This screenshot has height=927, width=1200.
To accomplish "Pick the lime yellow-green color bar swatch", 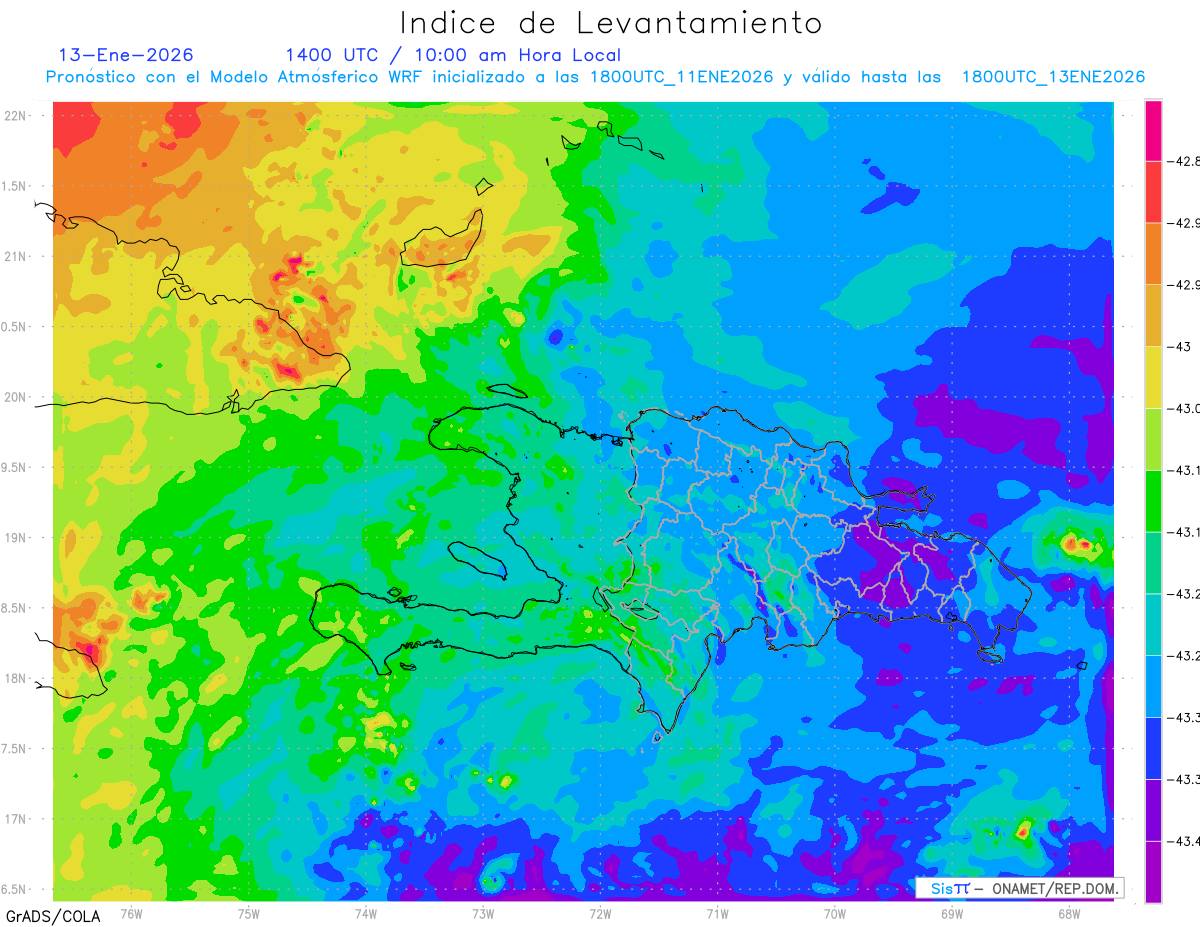I will (x=1153, y=439).
